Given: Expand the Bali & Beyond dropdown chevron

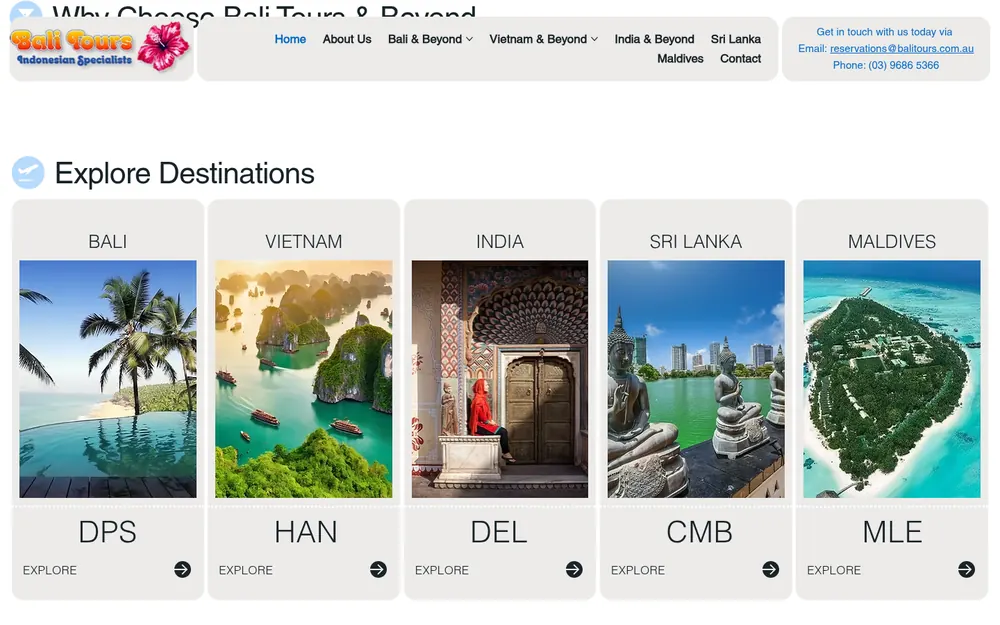Looking at the screenshot, I should (x=469, y=40).
